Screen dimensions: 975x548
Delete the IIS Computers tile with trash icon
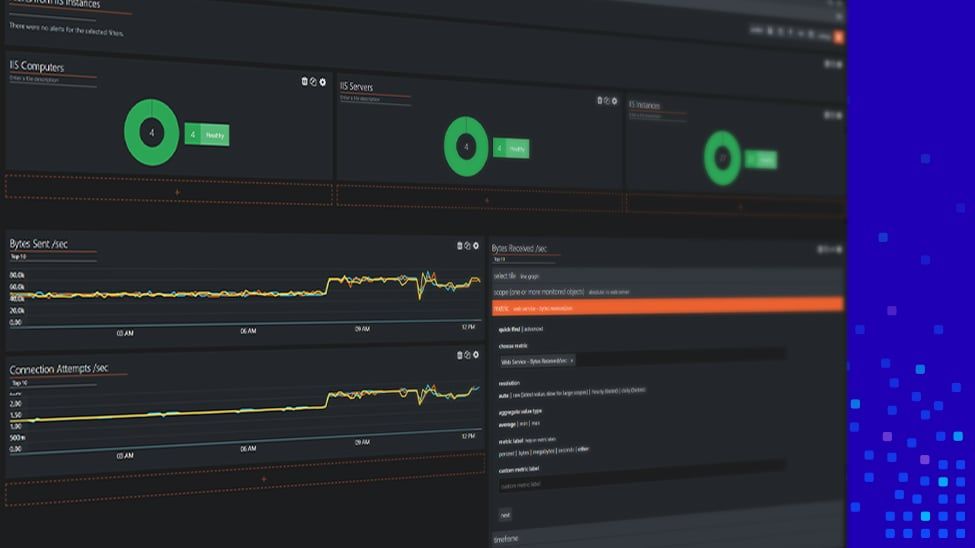tap(304, 81)
